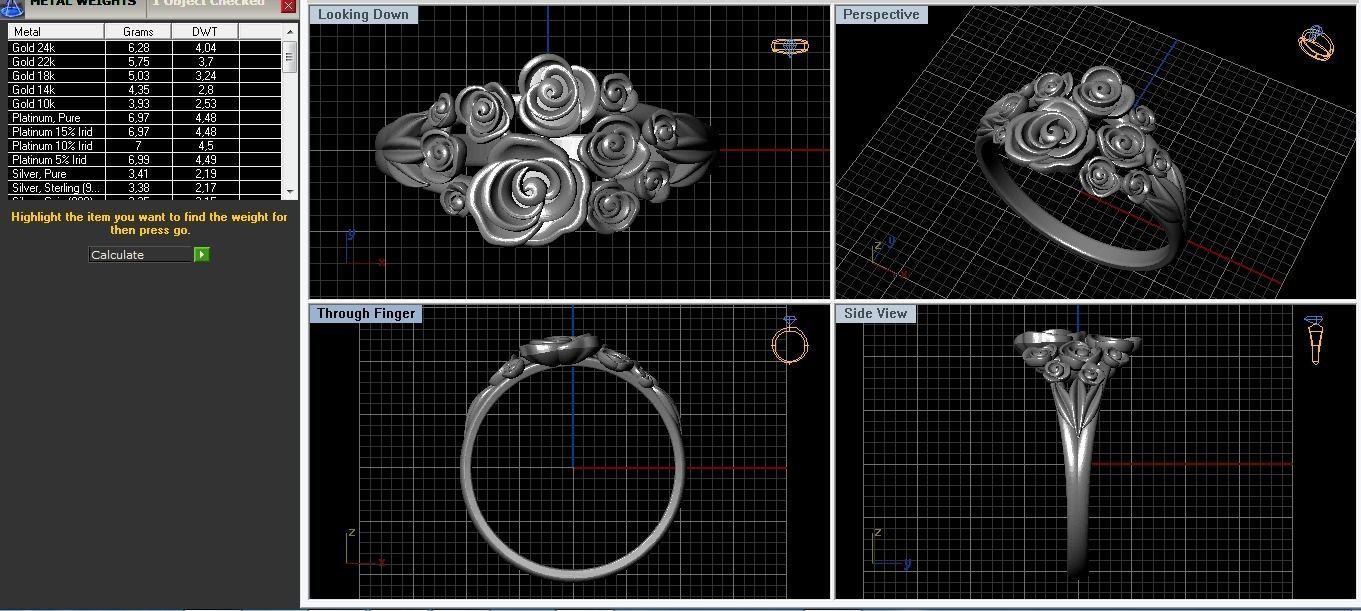This screenshot has height=611, width=1361.
Task: Click the DWT column header
Action: click(x=205, y=32)
